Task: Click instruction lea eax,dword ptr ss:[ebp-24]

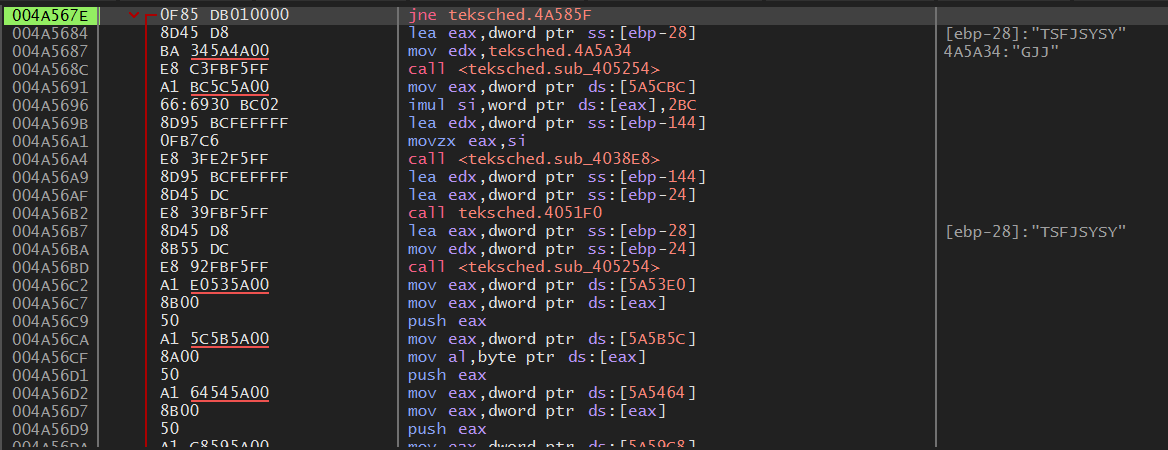Action: tap(552, 195)
